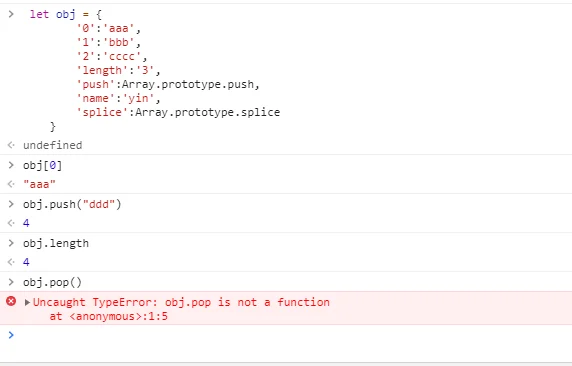The width and height of the screenshot is (572, 366).
Task: Select the '1':'bbb' property line
Action: point(109,42)
